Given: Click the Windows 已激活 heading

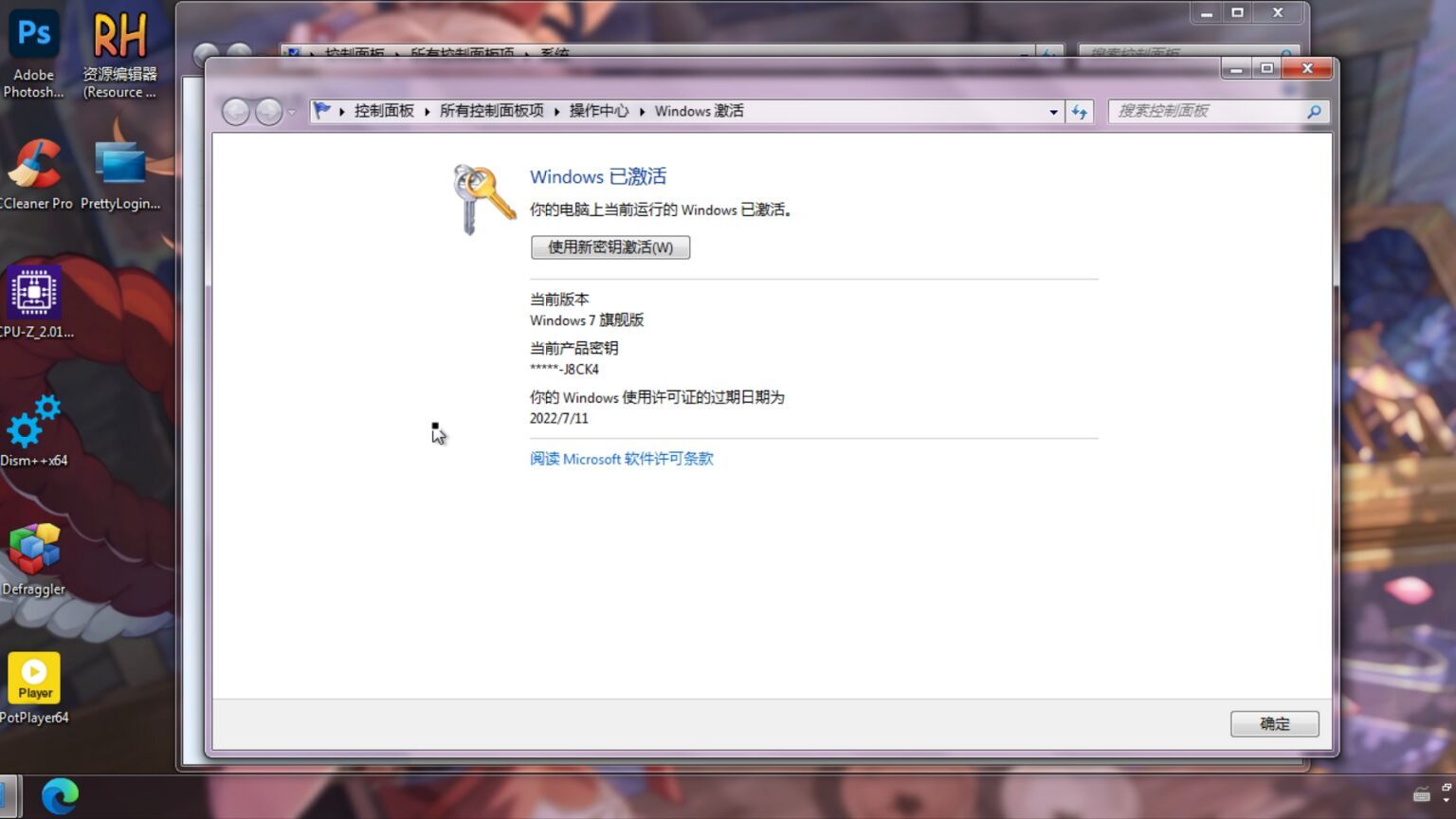Looking at the screenshot, I should click(x=597, y=176).
